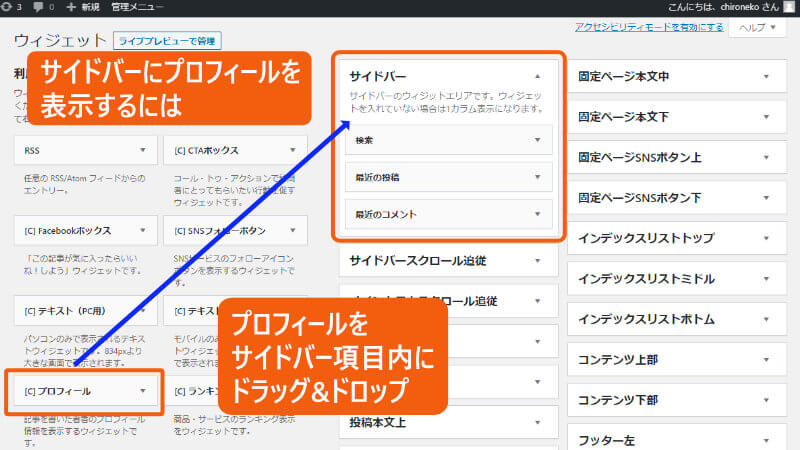Click the コンテンツ上部 heading
Image resolution: width=800 pixels, height=450 pixels.
pos(618,360)
